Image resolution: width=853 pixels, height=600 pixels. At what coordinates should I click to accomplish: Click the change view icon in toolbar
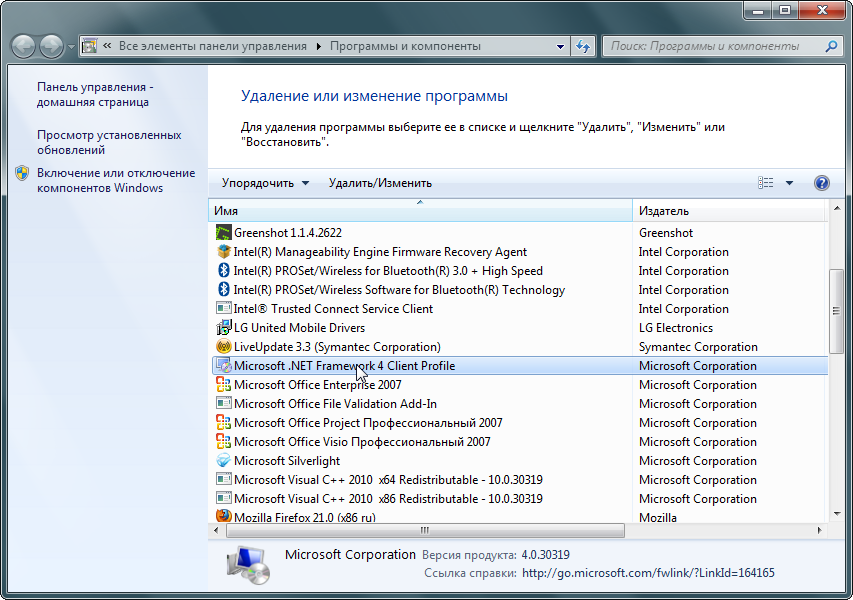point(765,183)
